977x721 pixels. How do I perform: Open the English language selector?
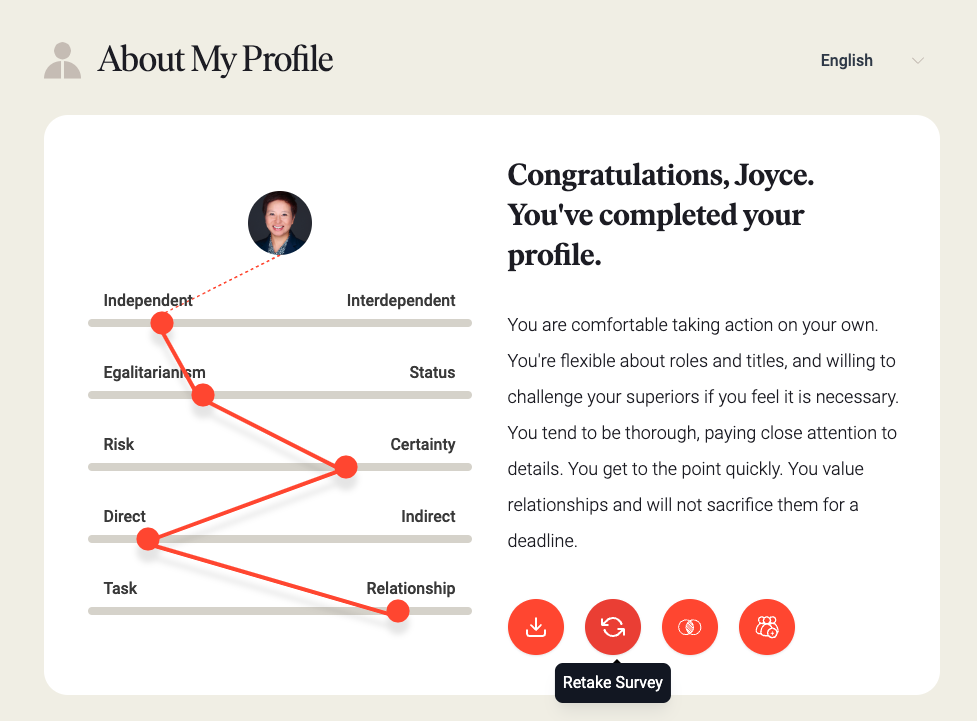click(872, 60)
